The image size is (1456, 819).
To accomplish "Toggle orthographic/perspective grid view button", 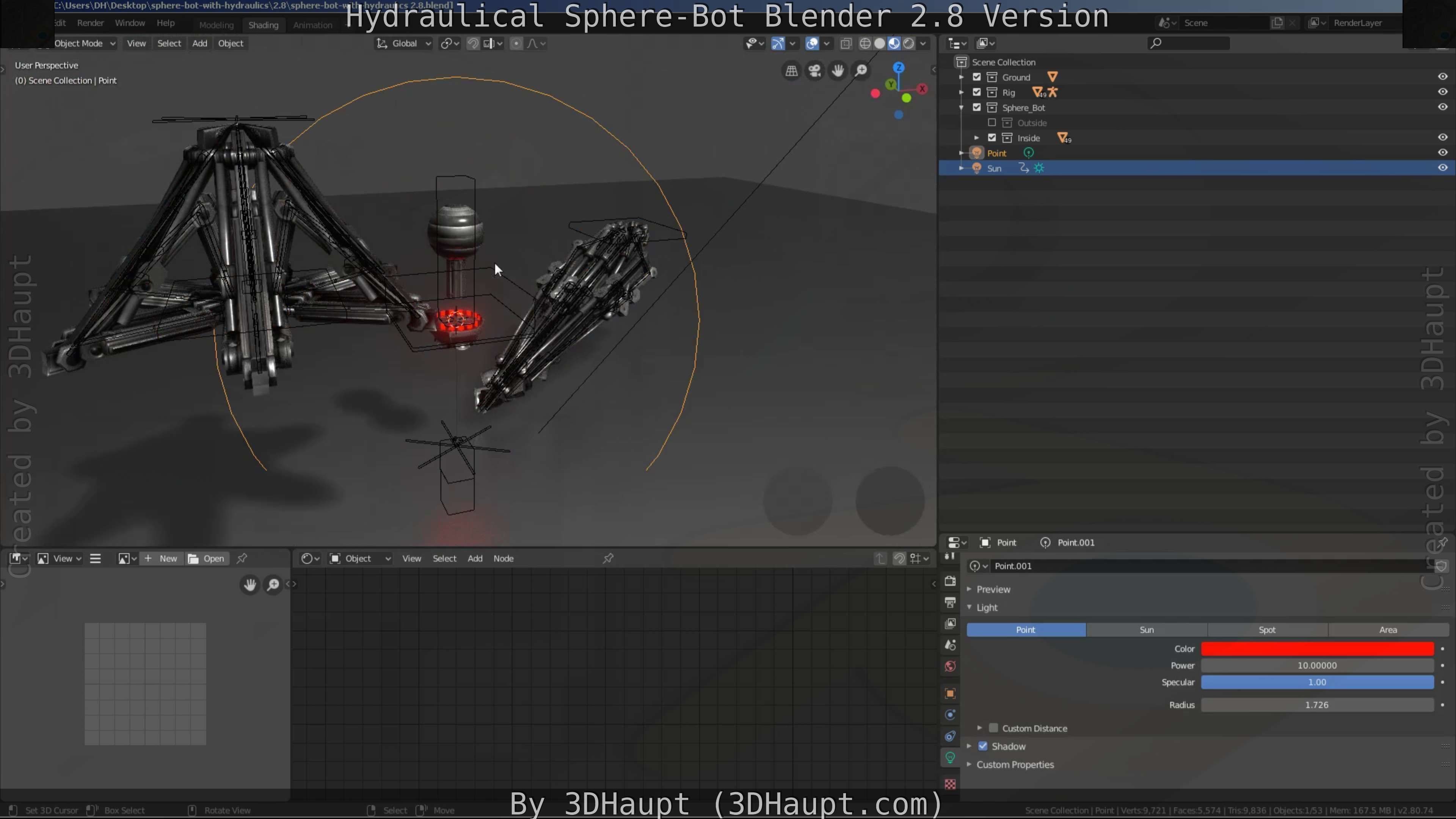I will point(791,71).
